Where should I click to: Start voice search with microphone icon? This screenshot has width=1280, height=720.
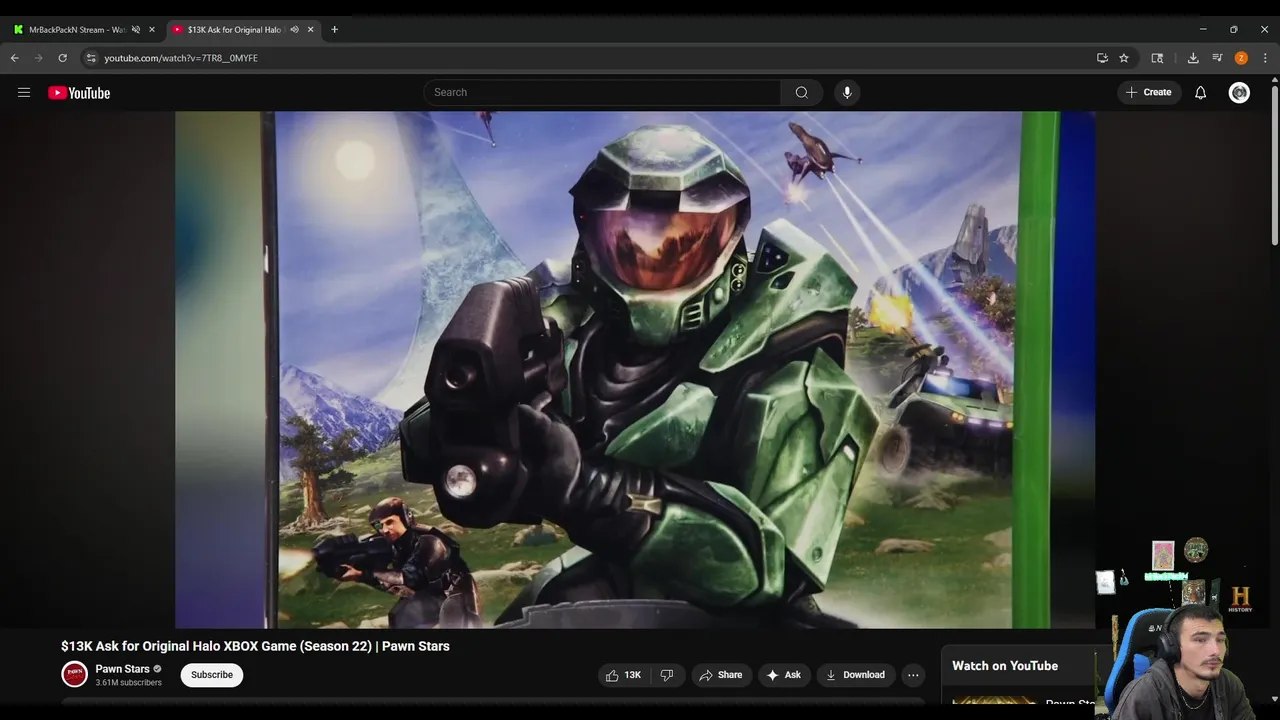[x=847, y=92]
